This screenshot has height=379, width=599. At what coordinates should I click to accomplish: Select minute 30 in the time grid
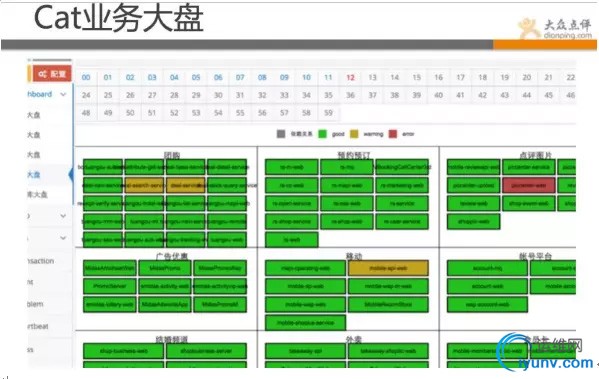(218, 95)
